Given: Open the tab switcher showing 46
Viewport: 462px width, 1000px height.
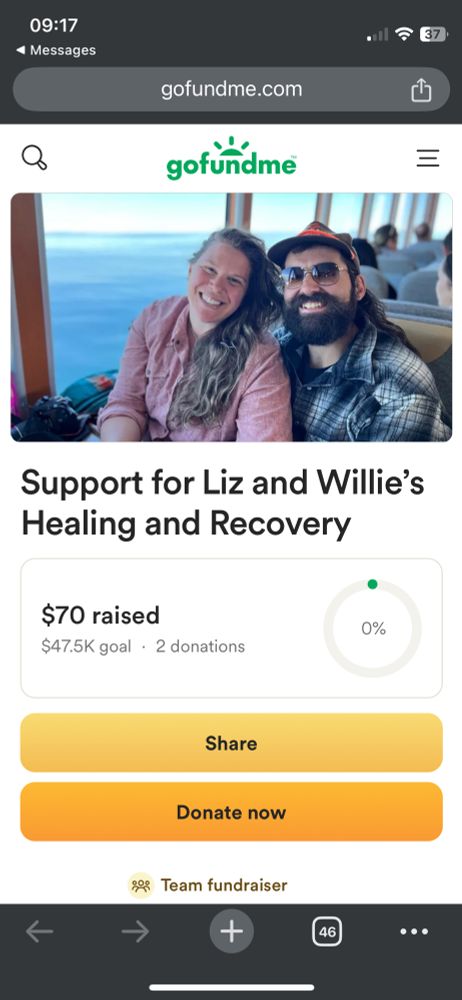Looking at the screenshot, I should [x=327, y=932].
